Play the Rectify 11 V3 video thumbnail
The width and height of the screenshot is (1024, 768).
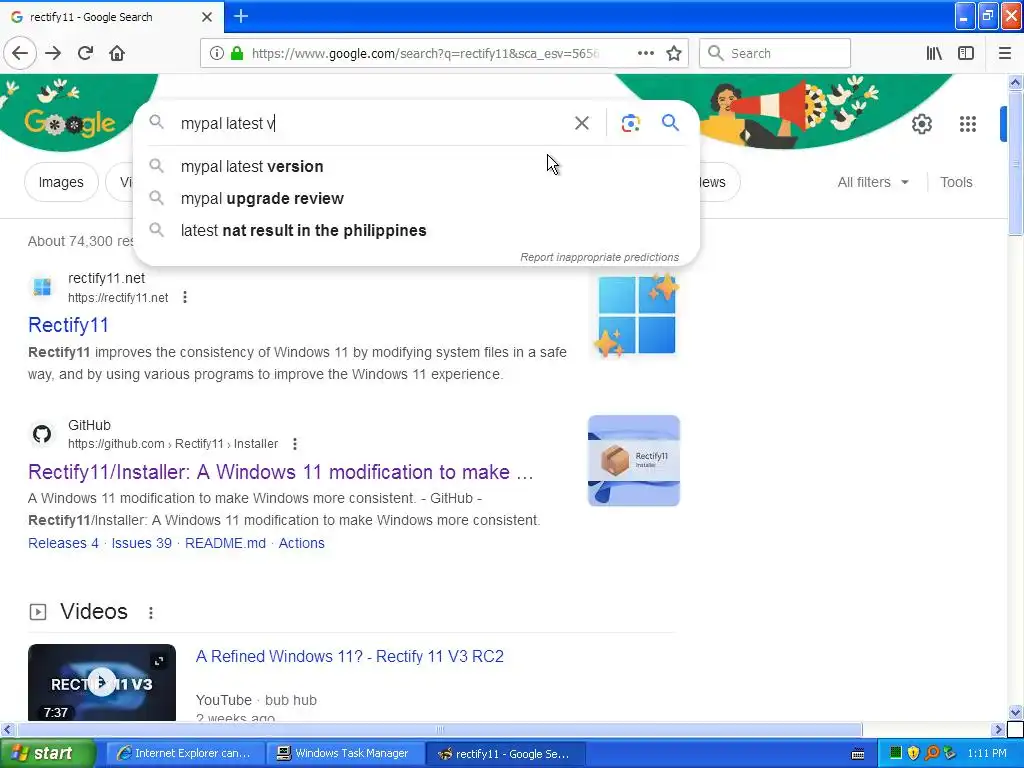(102, 682)
